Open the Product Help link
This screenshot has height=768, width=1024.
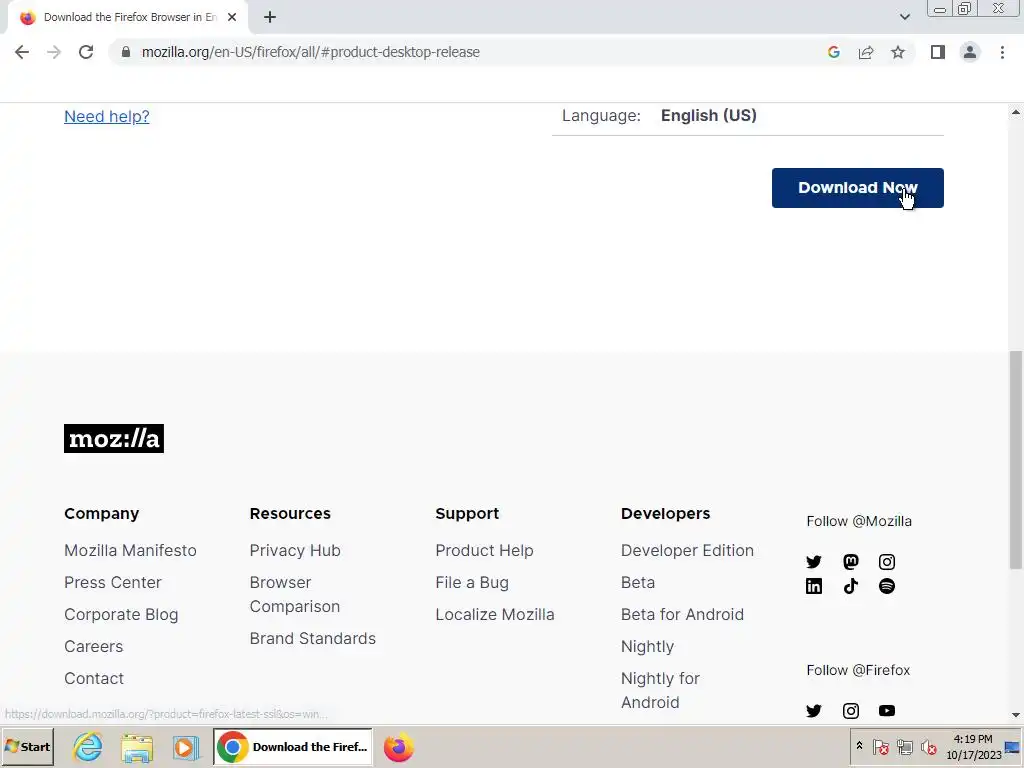484,551
